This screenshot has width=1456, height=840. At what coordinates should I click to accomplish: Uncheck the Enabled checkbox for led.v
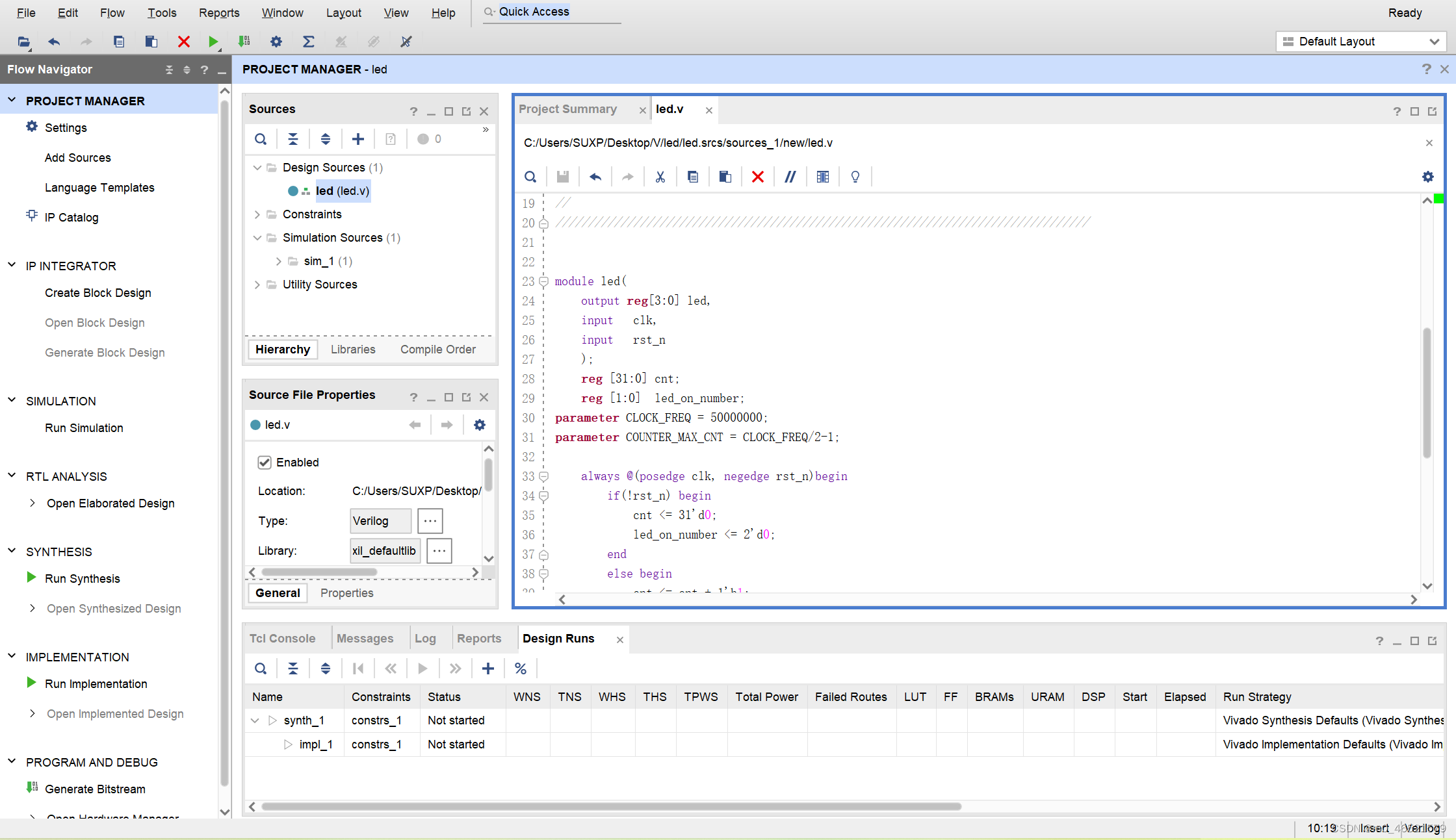[x=265, y=463]
